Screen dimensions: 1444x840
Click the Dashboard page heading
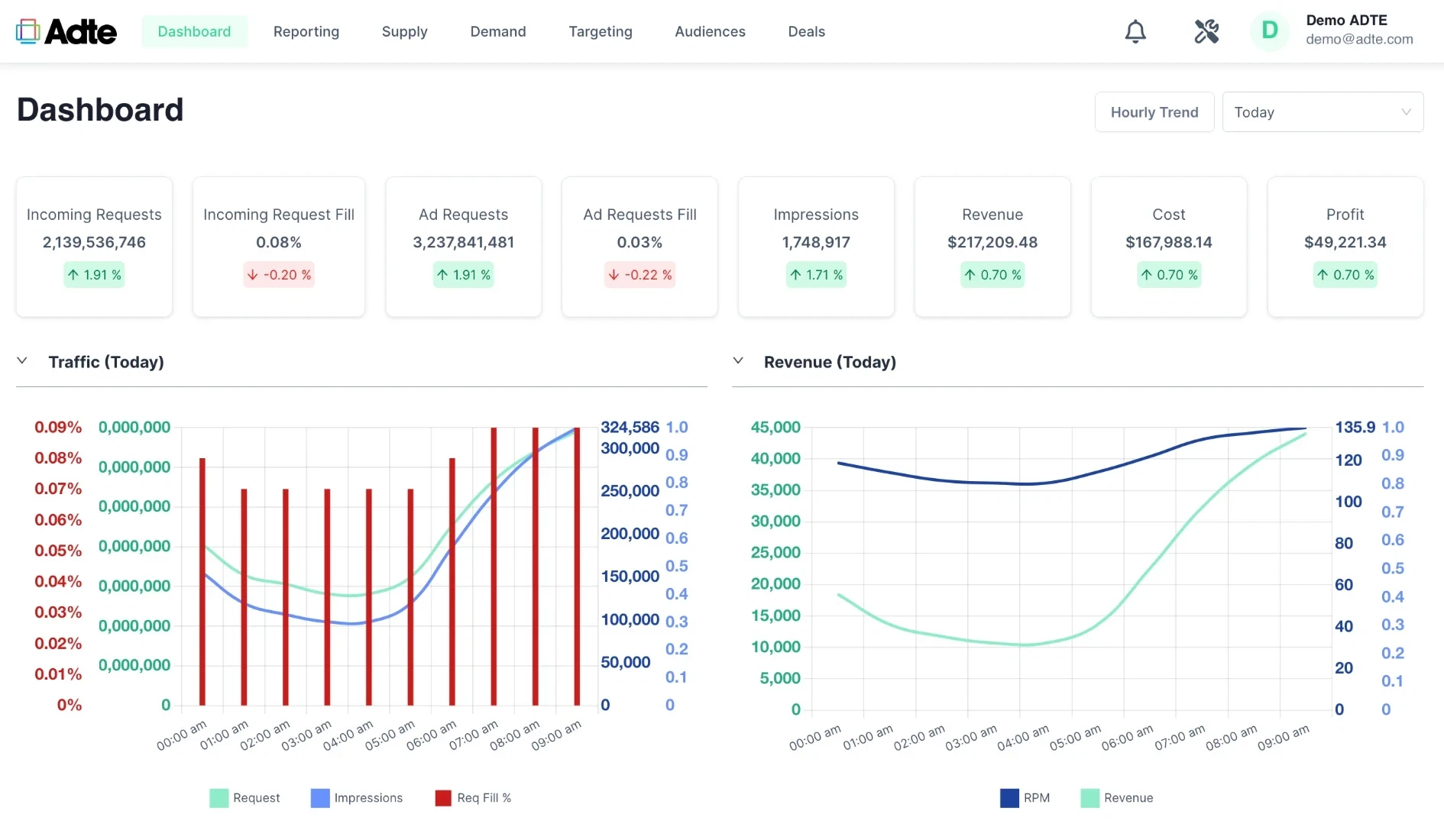pyautogui.click(x=100, y=110)
